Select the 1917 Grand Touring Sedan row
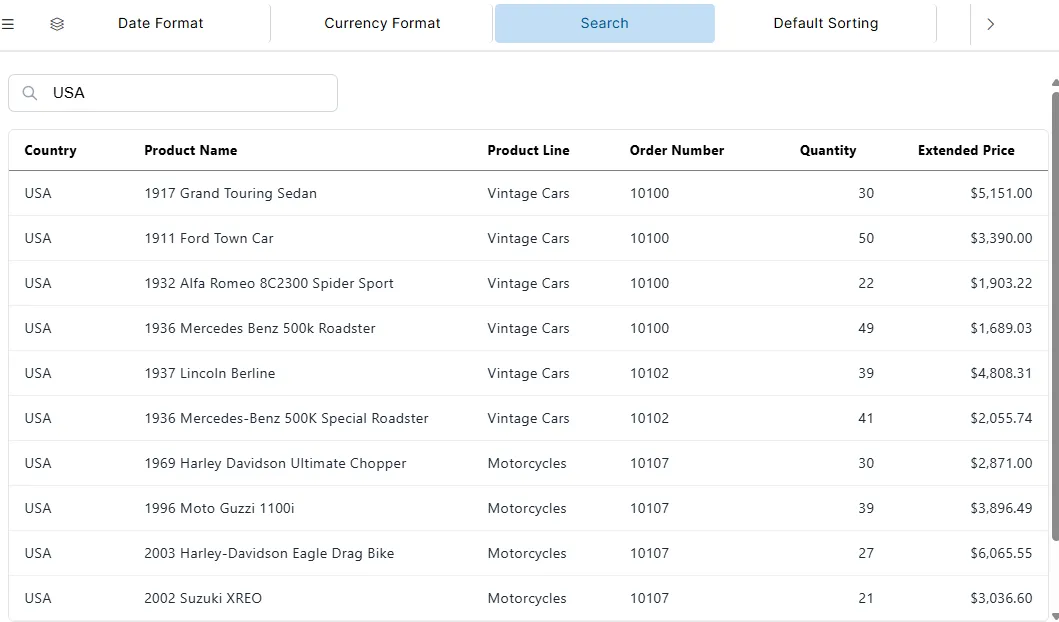Screen dimensions: 1059x622 (400, 193)
